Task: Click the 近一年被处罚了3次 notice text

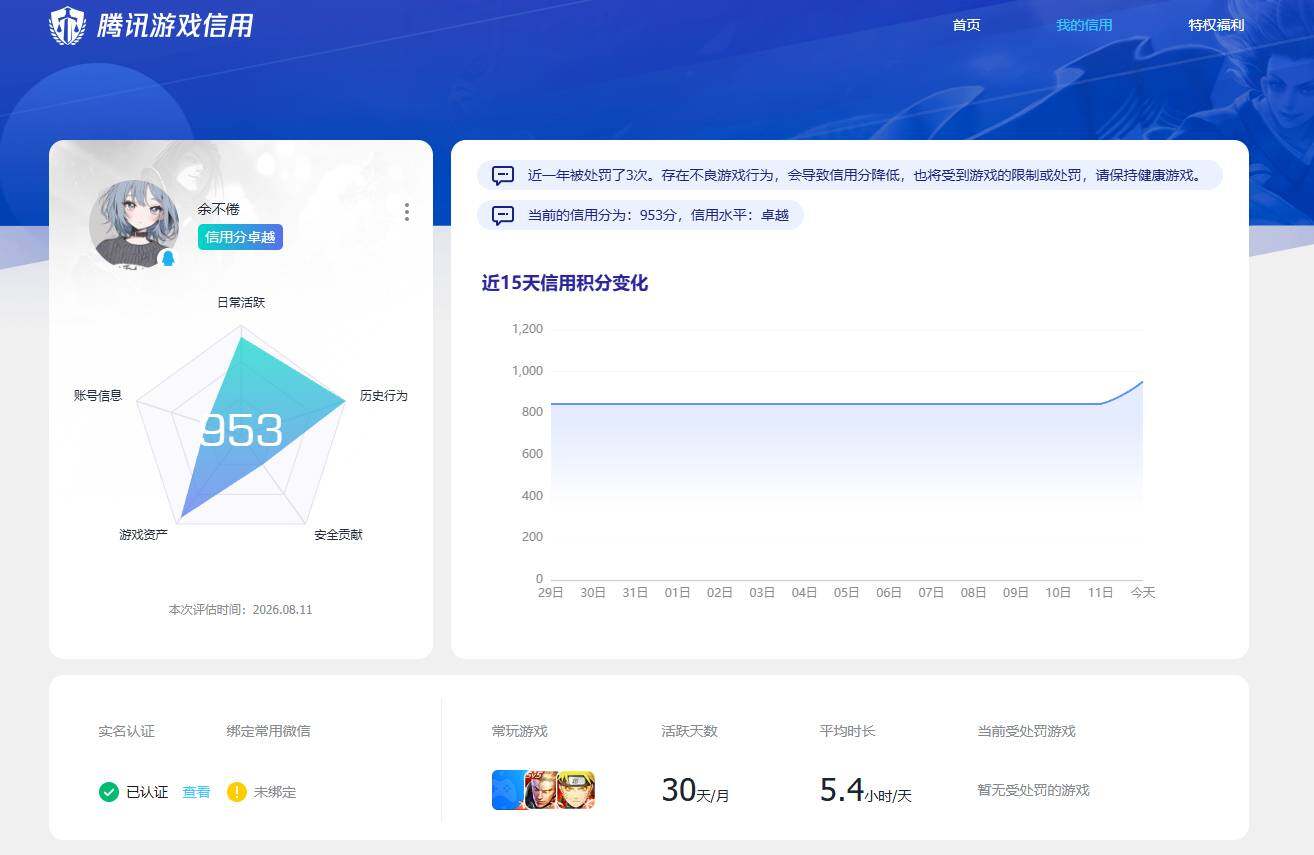Action: tap(865, 175)
